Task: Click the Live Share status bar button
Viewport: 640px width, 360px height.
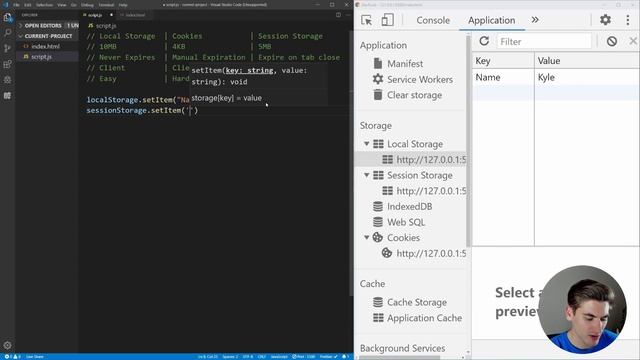Action: click(35, 357)
